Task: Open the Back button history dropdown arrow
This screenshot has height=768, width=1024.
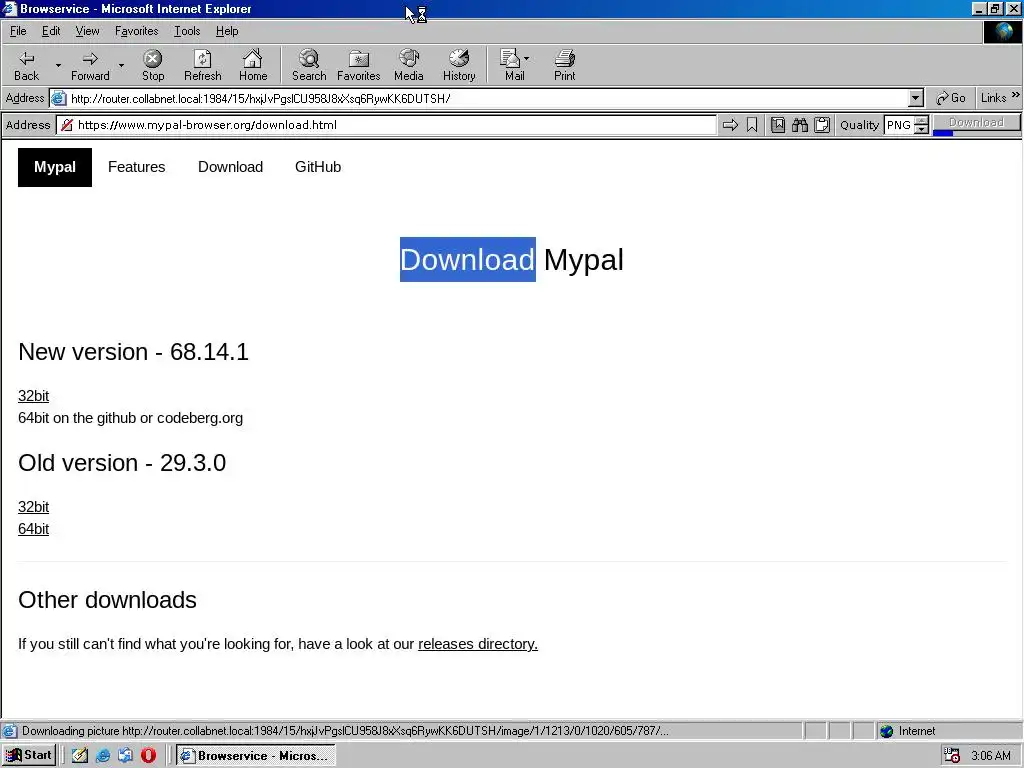Action: point(58,65)
